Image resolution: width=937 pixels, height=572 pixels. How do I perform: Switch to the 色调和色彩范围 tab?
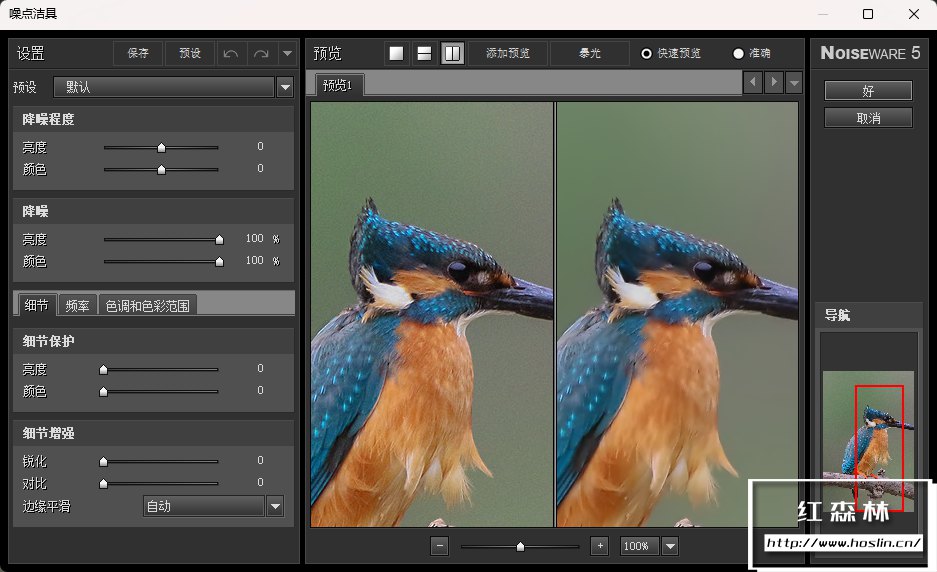click(148, 306)
